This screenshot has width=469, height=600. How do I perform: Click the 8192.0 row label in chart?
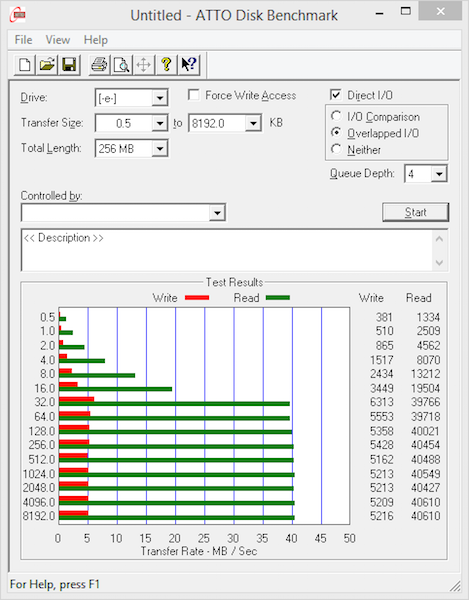point(39,516)
